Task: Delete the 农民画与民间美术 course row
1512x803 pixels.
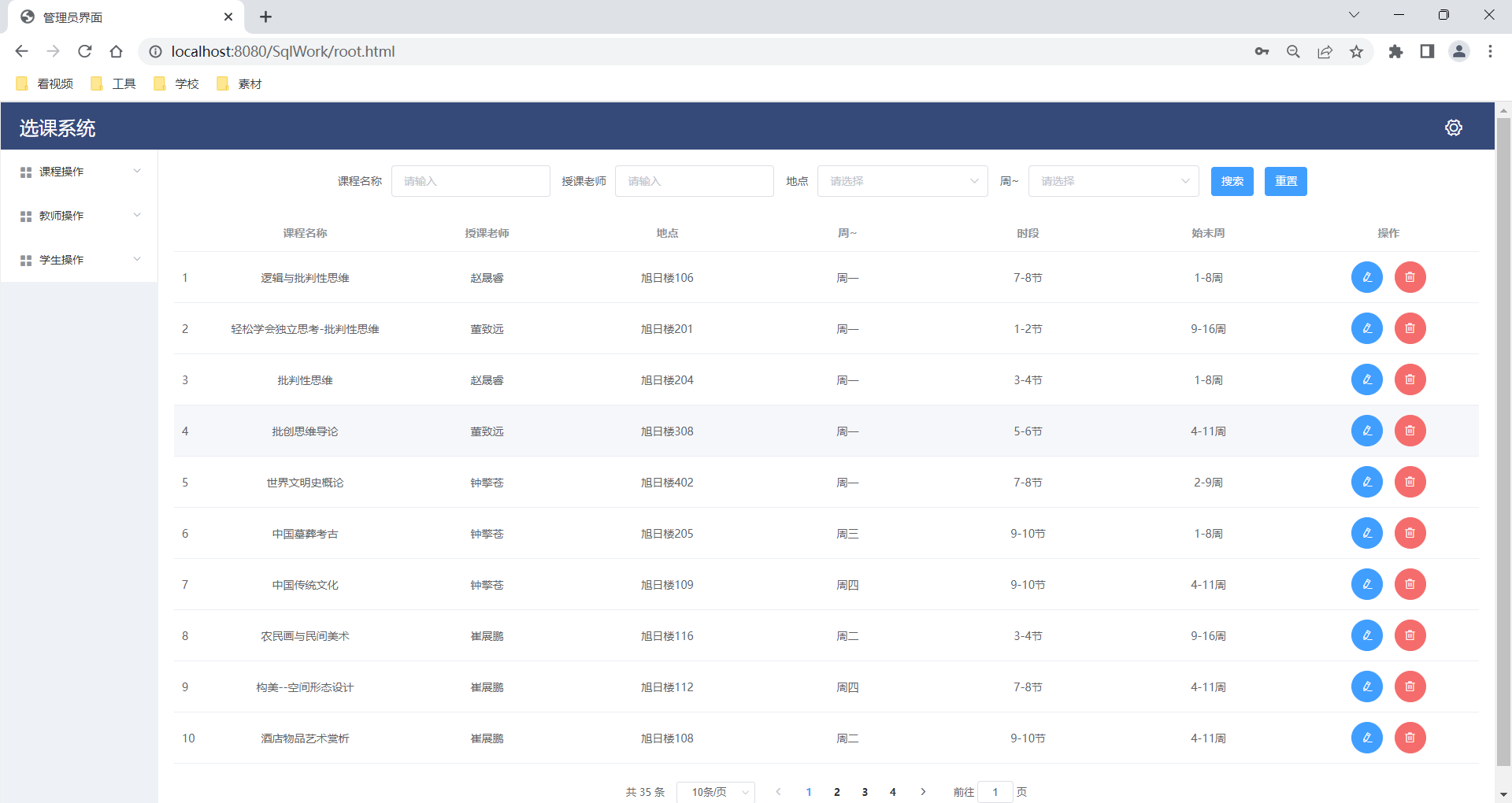Action: [x=1410, y=635]
